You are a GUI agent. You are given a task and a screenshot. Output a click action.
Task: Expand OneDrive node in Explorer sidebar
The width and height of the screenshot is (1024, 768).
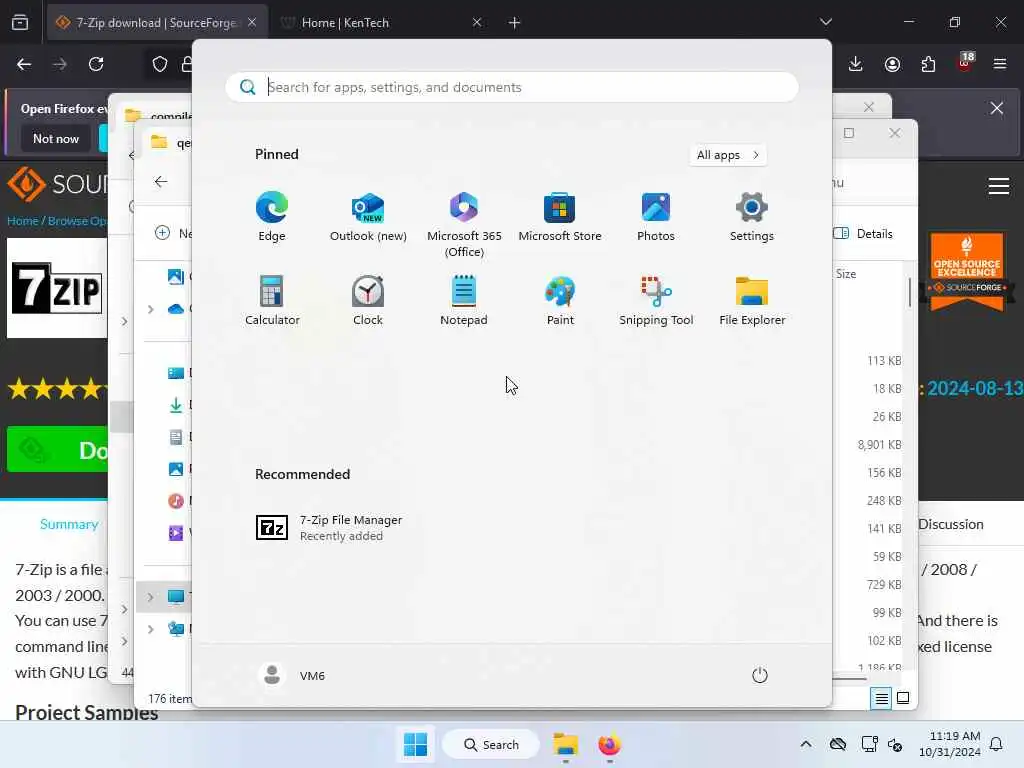(x=151, y=309)
